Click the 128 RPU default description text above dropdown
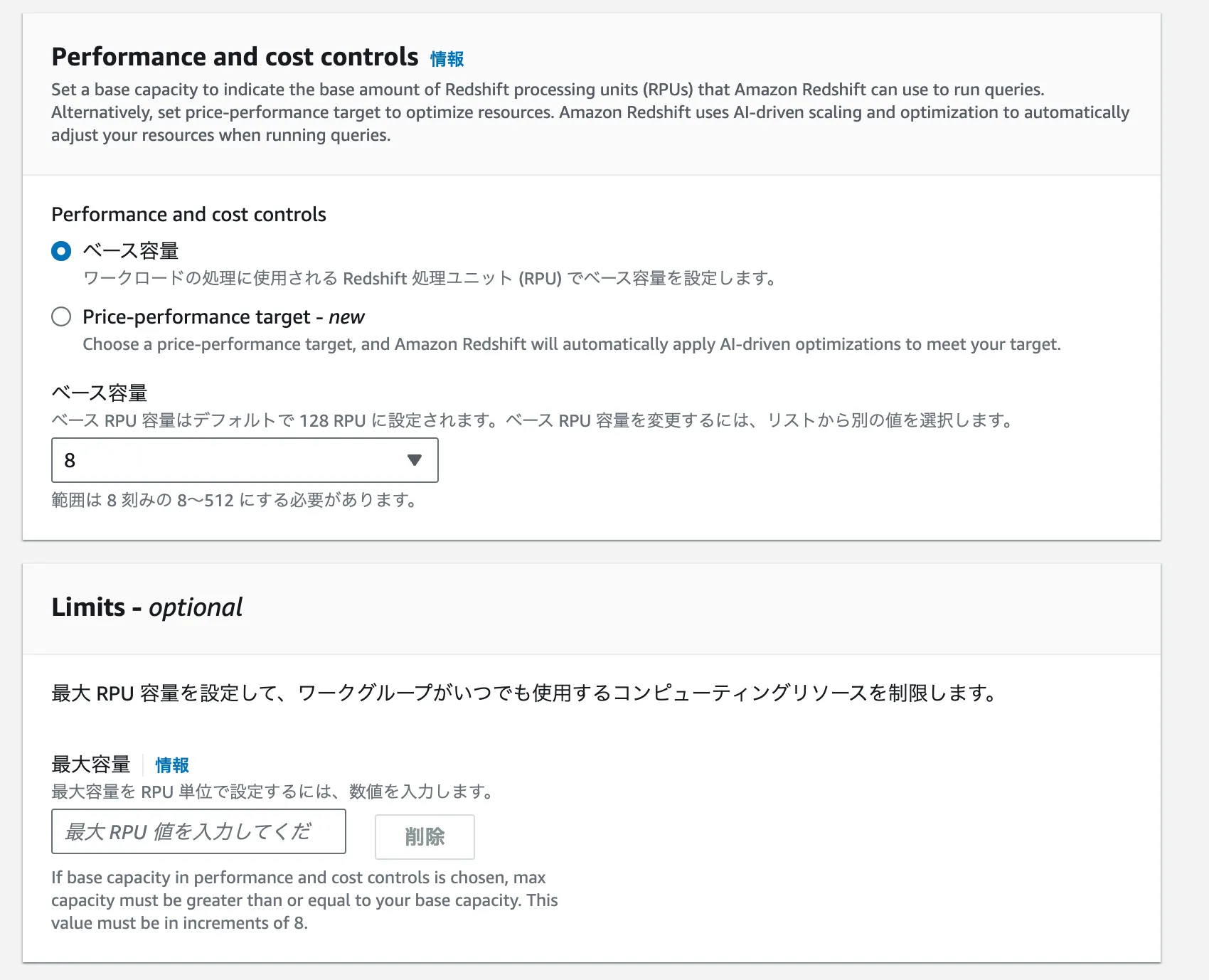The width and height of the screenshot is (1209, 980). 531,420
